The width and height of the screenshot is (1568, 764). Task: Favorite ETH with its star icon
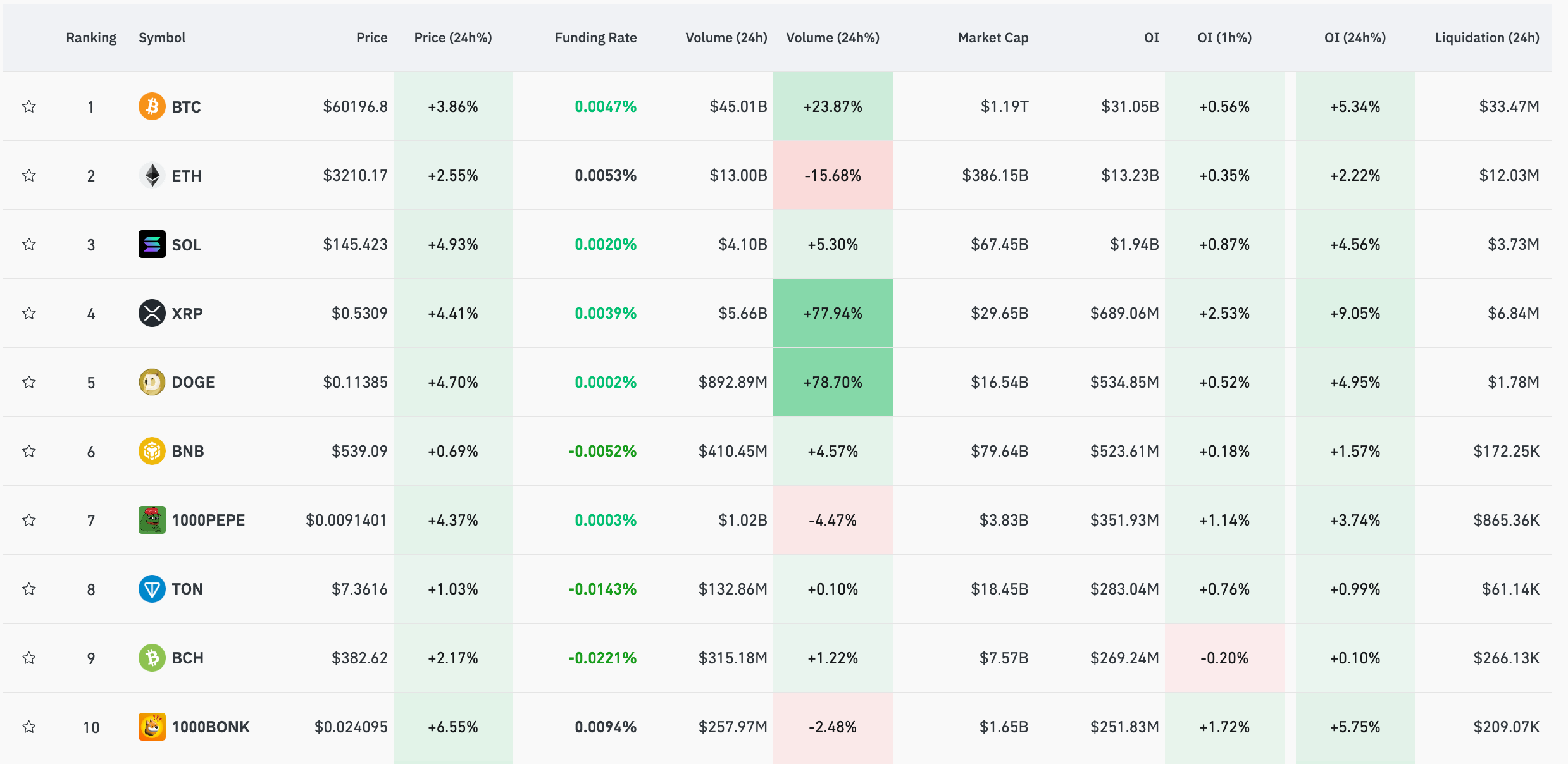point(28,175)
